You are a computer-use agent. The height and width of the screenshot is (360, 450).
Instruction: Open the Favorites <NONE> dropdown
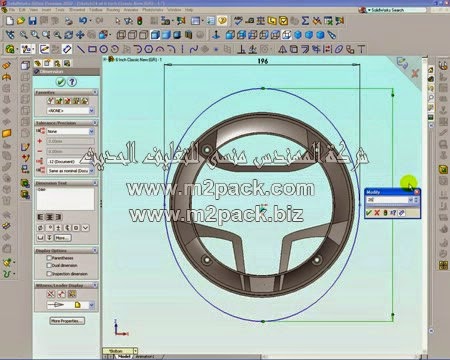point(92,110)
